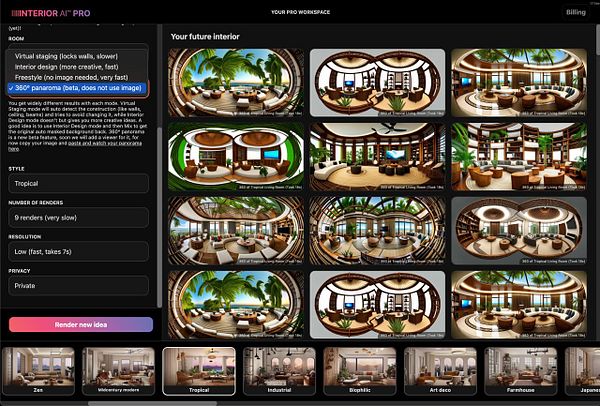Viewport: 600px width, 406px height.
Task: Select 360° panorama beta option
Action: pyautogui.click(x=77, y=88)
